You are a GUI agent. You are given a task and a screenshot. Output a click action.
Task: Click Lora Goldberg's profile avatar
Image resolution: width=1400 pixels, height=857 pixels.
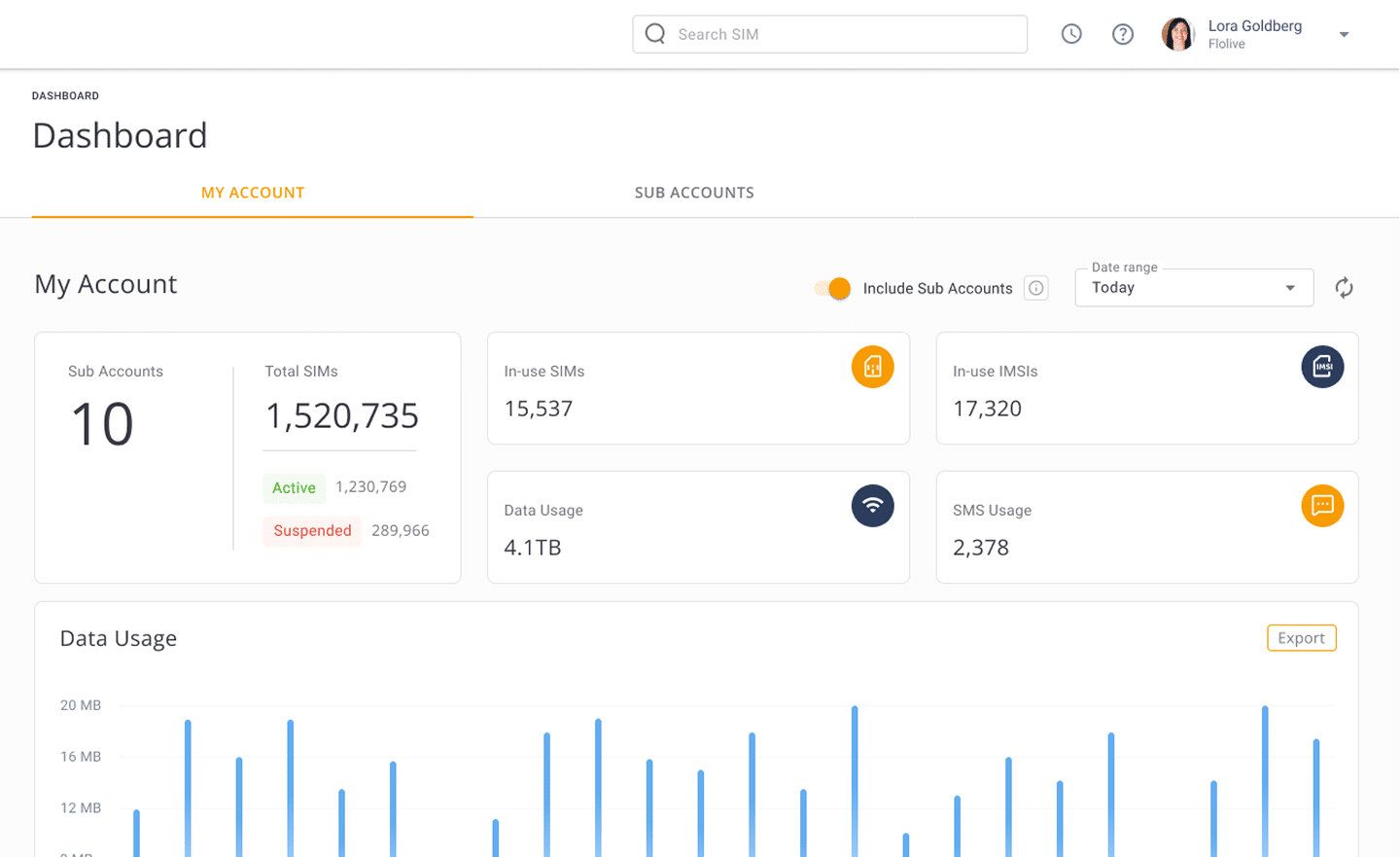(x=1178, y=34)
